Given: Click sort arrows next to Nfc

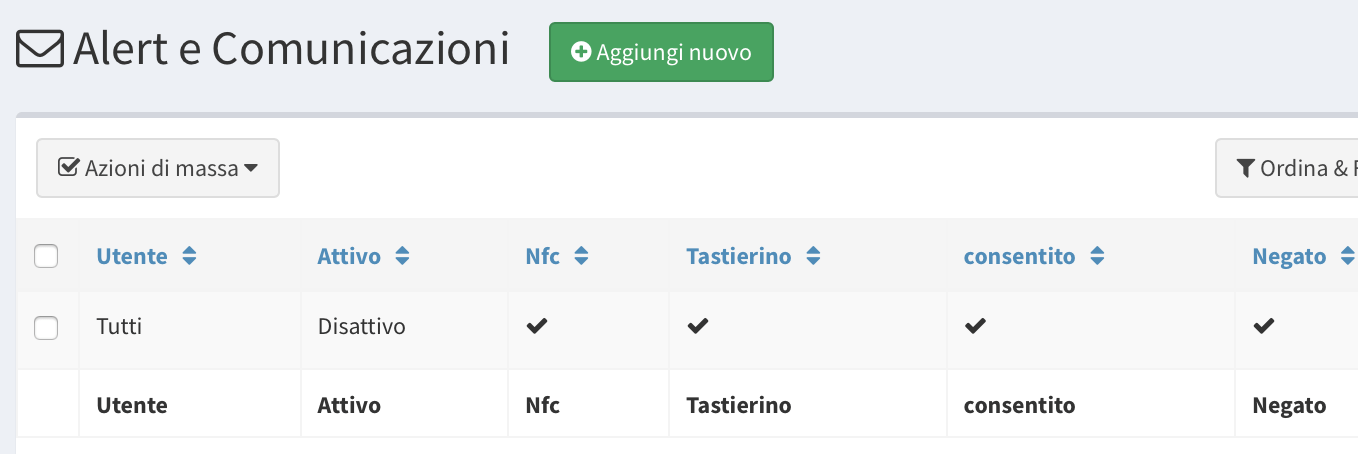Looking at the screenshot, I should point(581,257).
